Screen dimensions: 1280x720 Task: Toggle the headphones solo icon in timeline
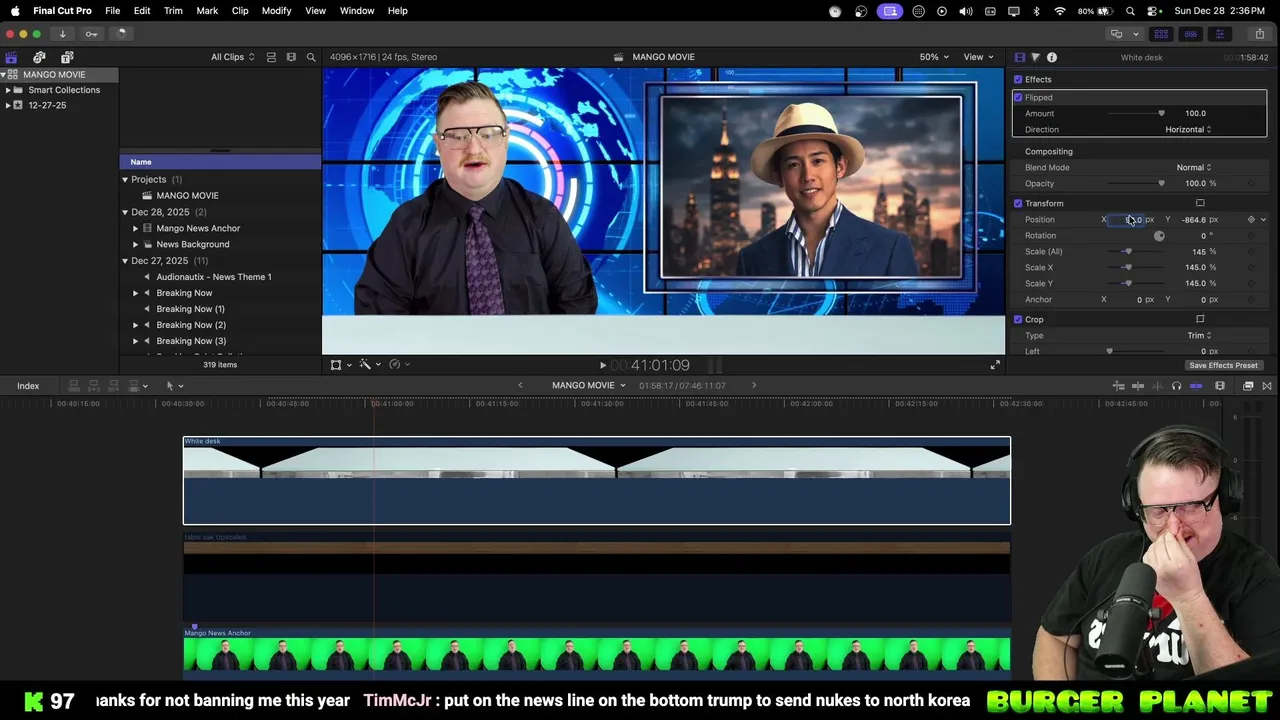1176,386
